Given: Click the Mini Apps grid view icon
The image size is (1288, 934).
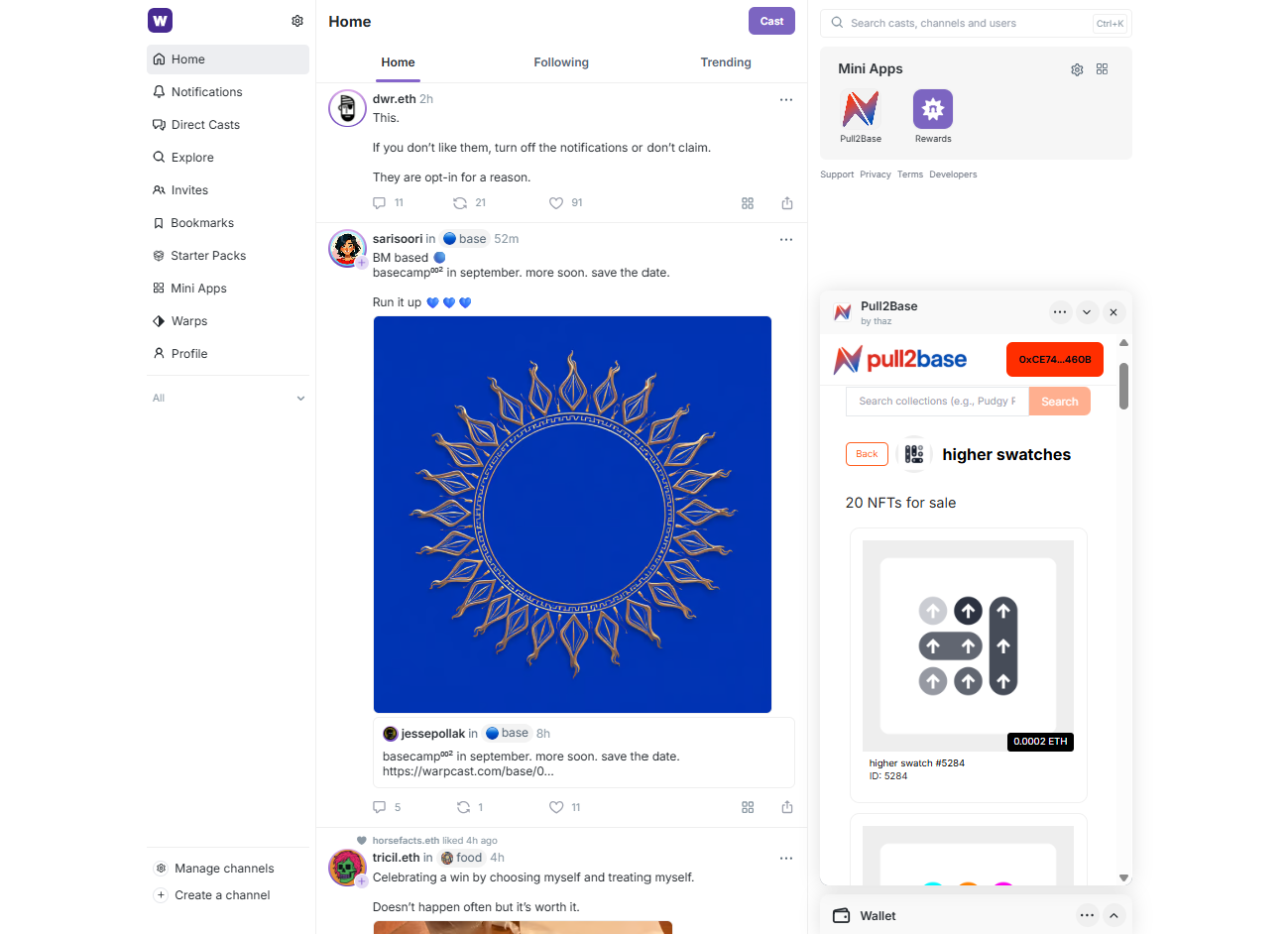Looking at the screenshot, I should coord(1102,69).
